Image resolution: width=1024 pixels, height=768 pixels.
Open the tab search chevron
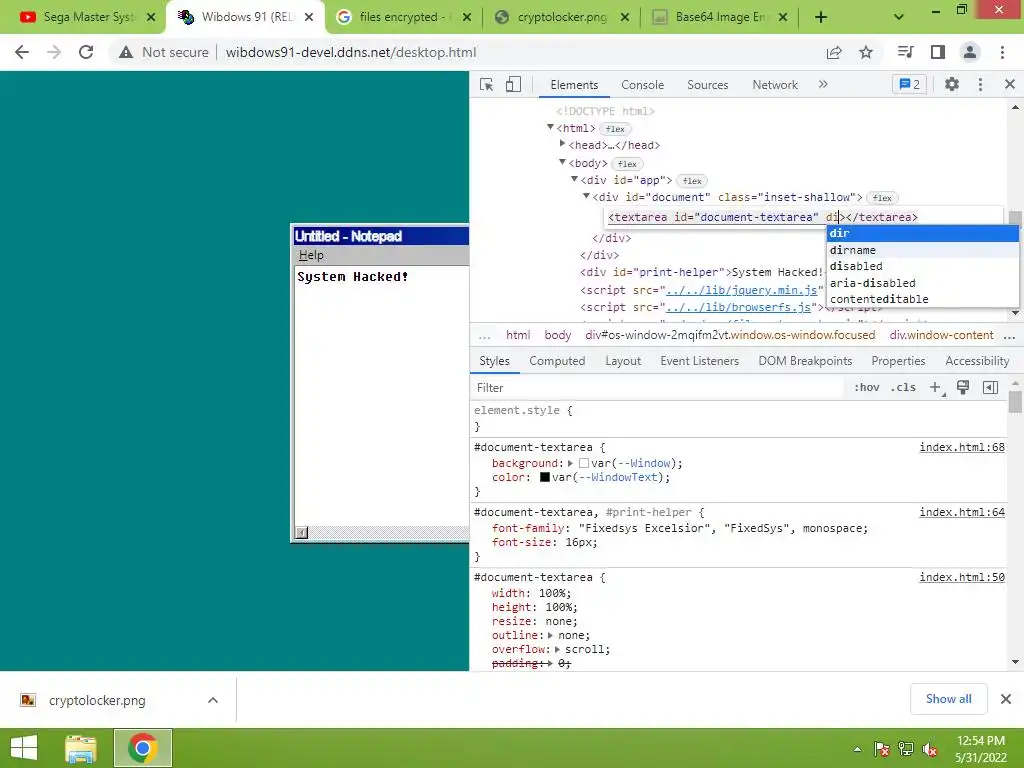point(899,18)
